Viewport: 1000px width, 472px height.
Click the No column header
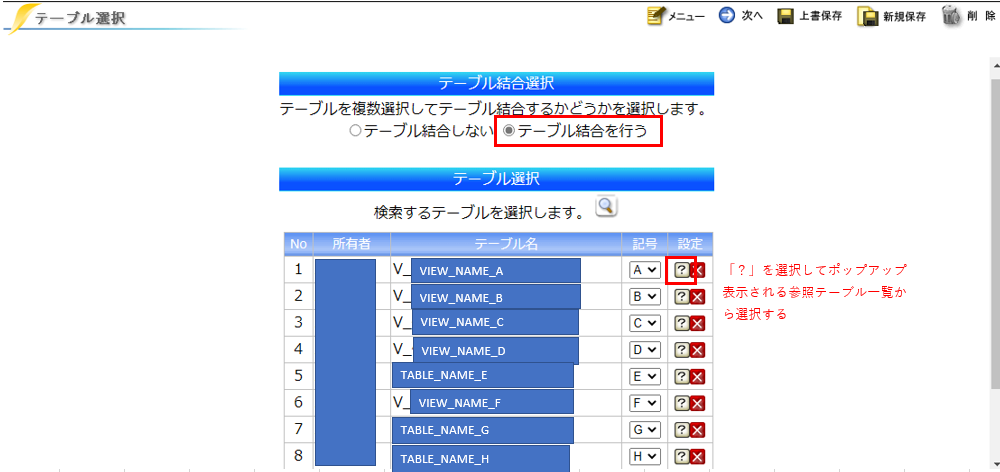tap(298, 244)
